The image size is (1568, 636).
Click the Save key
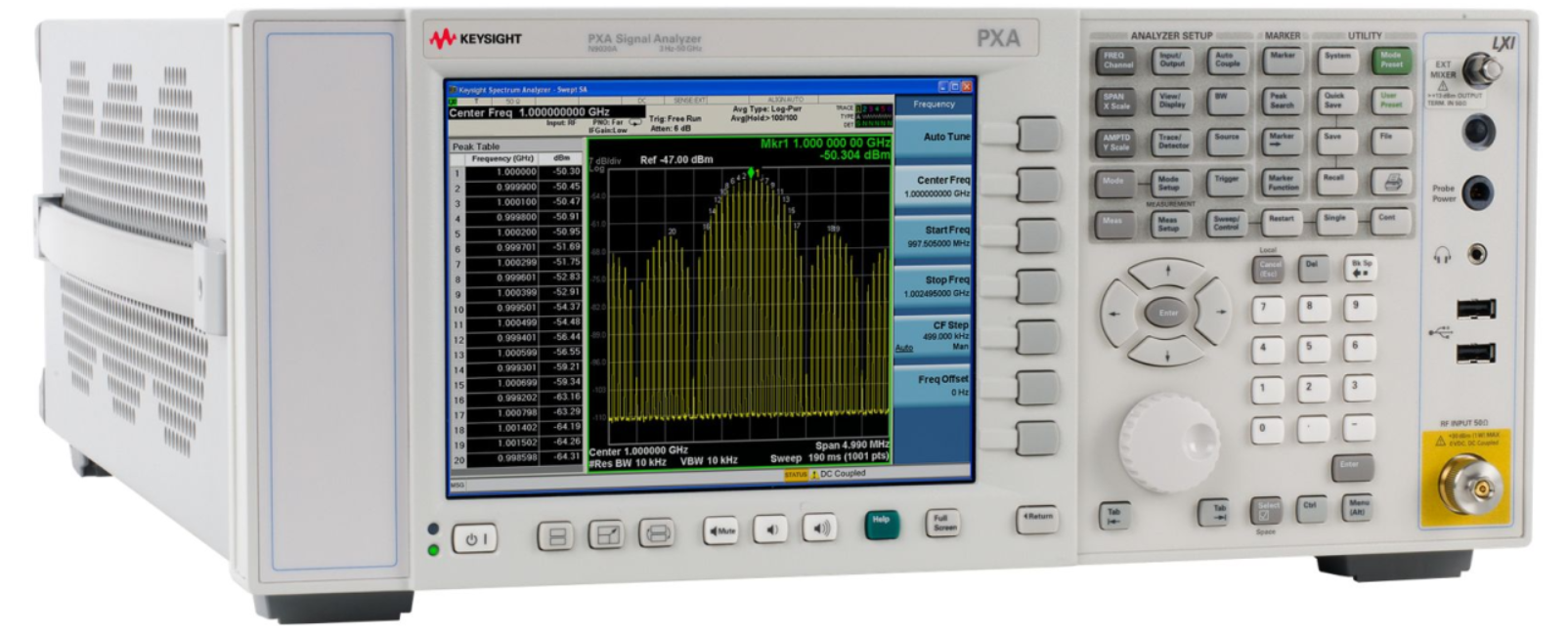pyautogui.click(x=1336, y=141)
